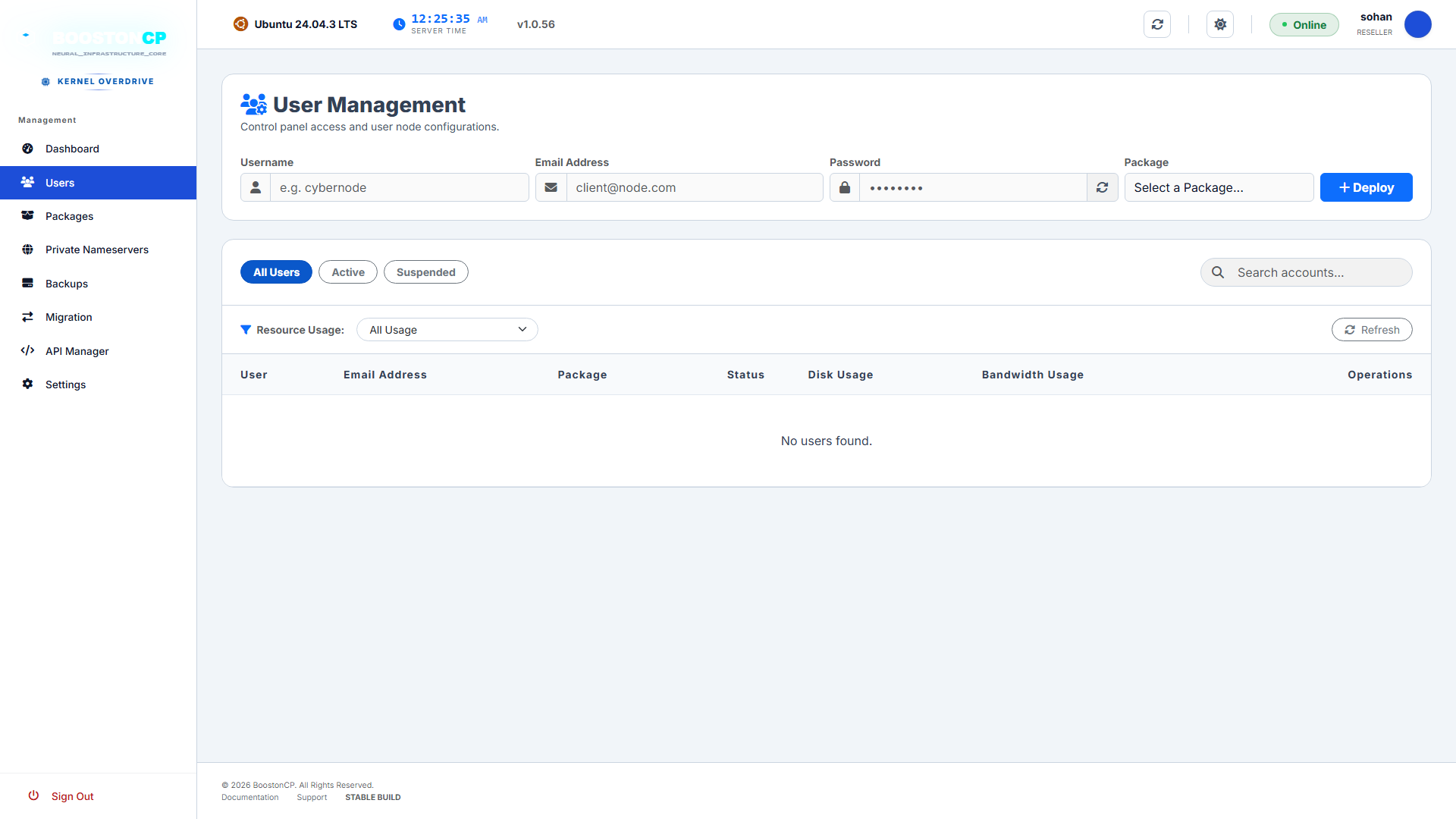Click the Dashboard gauge icon in sidebar
Image resolution: width=1456 pixels, height=819 pixels.
pyautogui.click(x=28, y=149)
